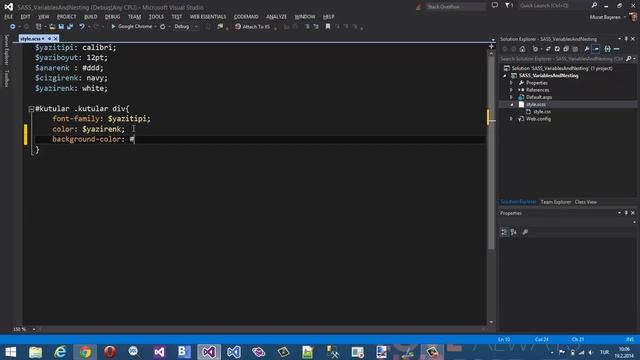Image resolution: width=640 pixels, height=360 pixels.
Task: Expand the Web.config node
Action: pos(511,119)
